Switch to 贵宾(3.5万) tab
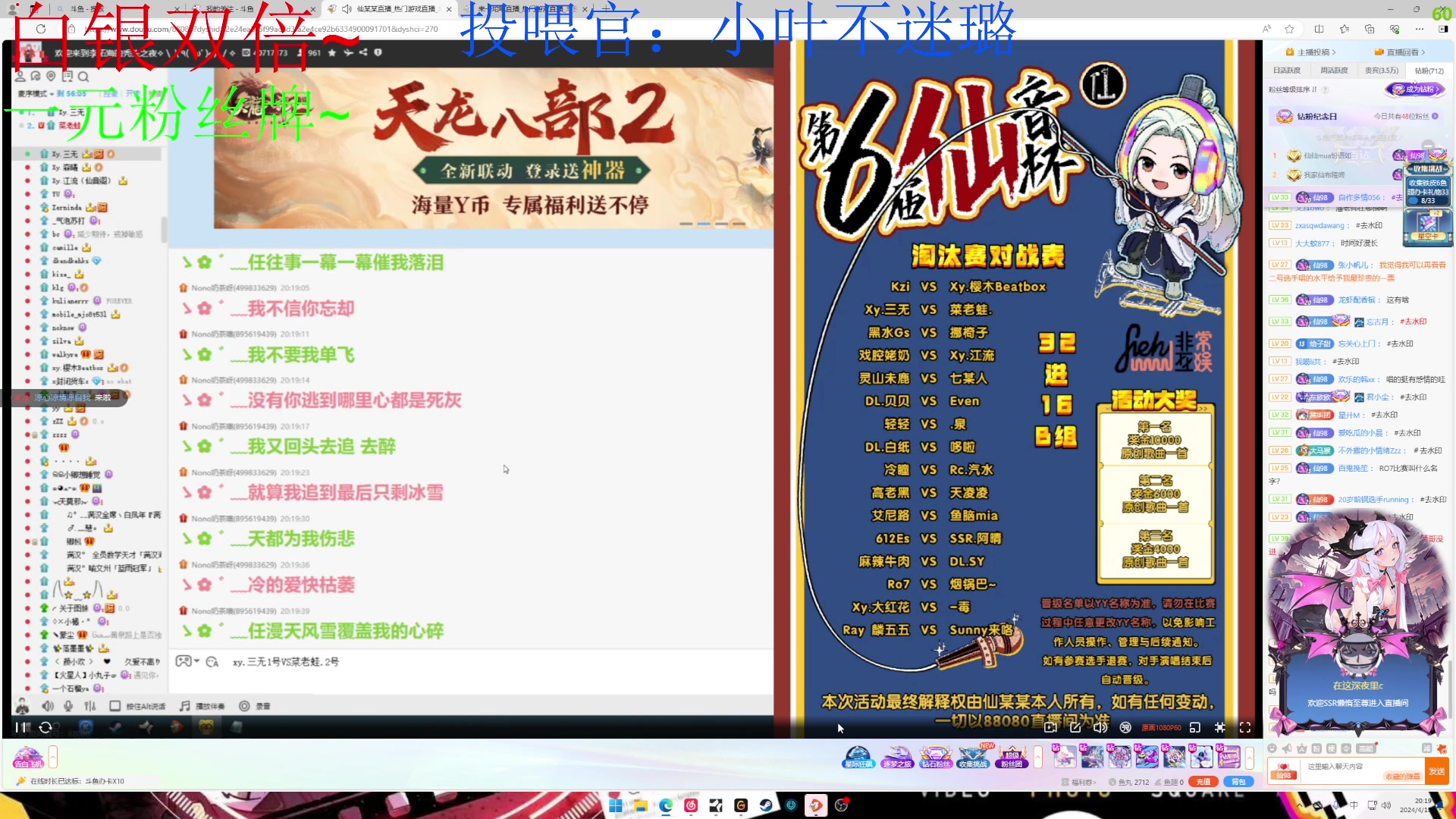Screen dimensions: 1456x819 pos(1382,71)
